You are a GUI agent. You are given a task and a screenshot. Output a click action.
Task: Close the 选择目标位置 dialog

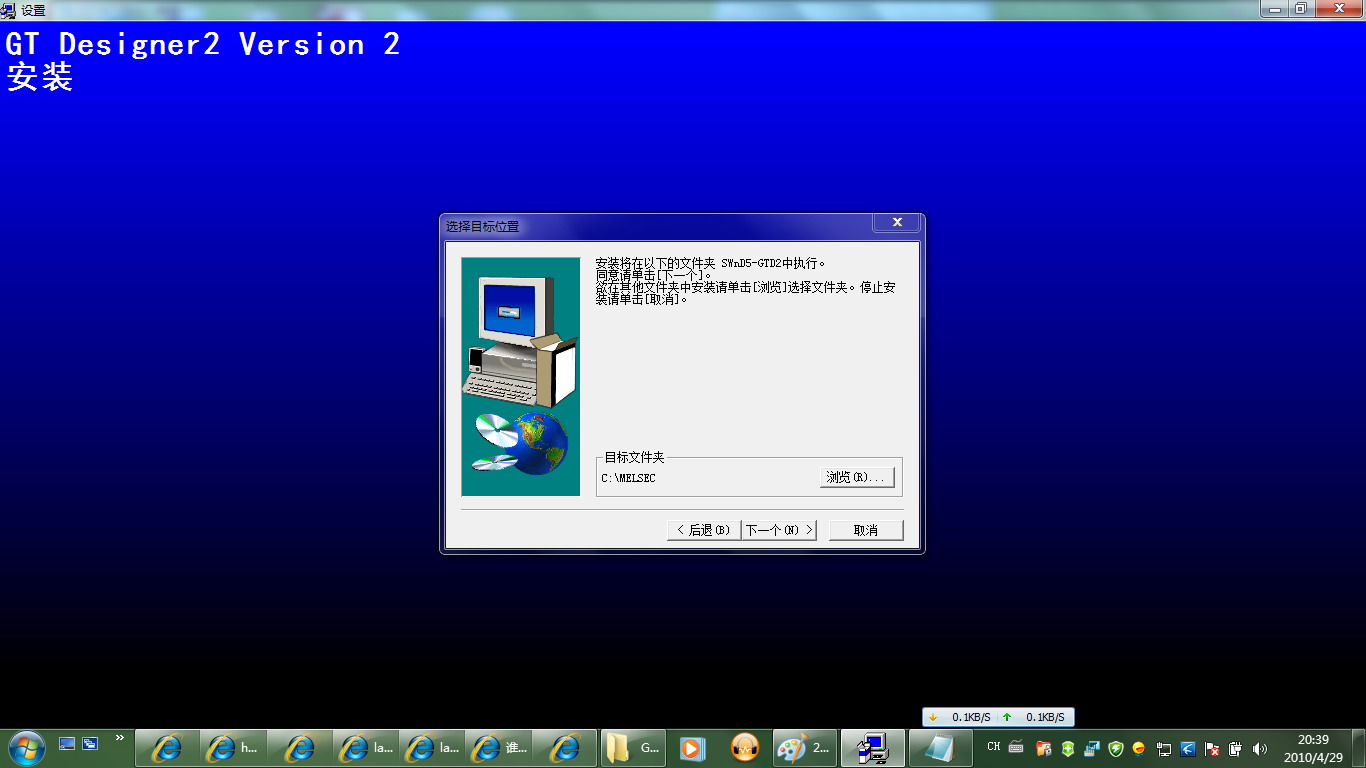[896, 222]
